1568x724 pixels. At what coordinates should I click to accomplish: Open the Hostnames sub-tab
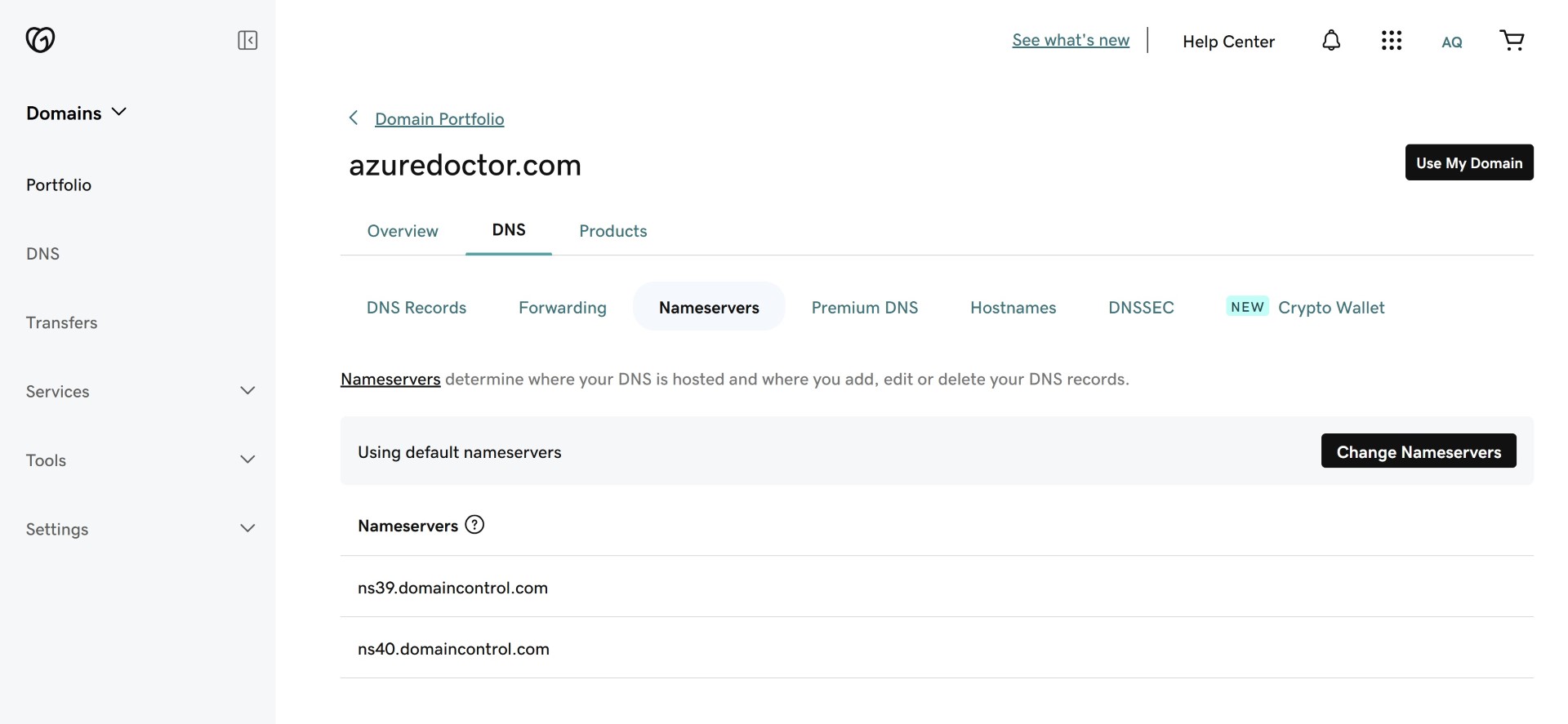pos(1013,308)
